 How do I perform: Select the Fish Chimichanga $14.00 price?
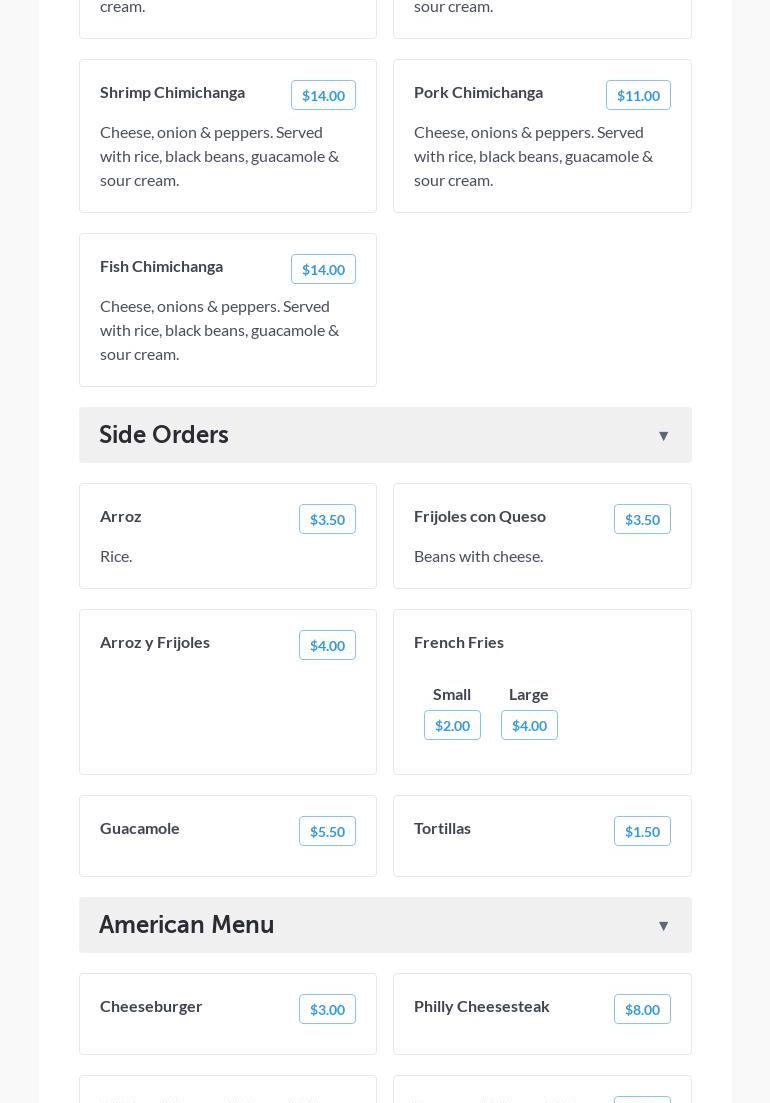[323, 270]
